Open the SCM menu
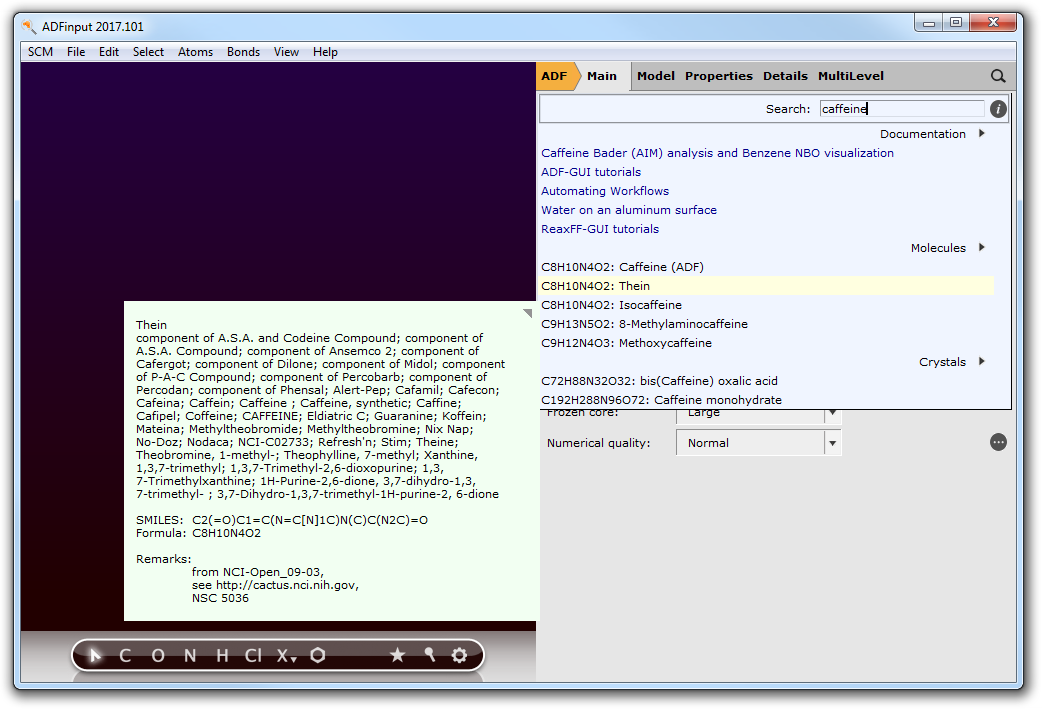 point(41,52)
